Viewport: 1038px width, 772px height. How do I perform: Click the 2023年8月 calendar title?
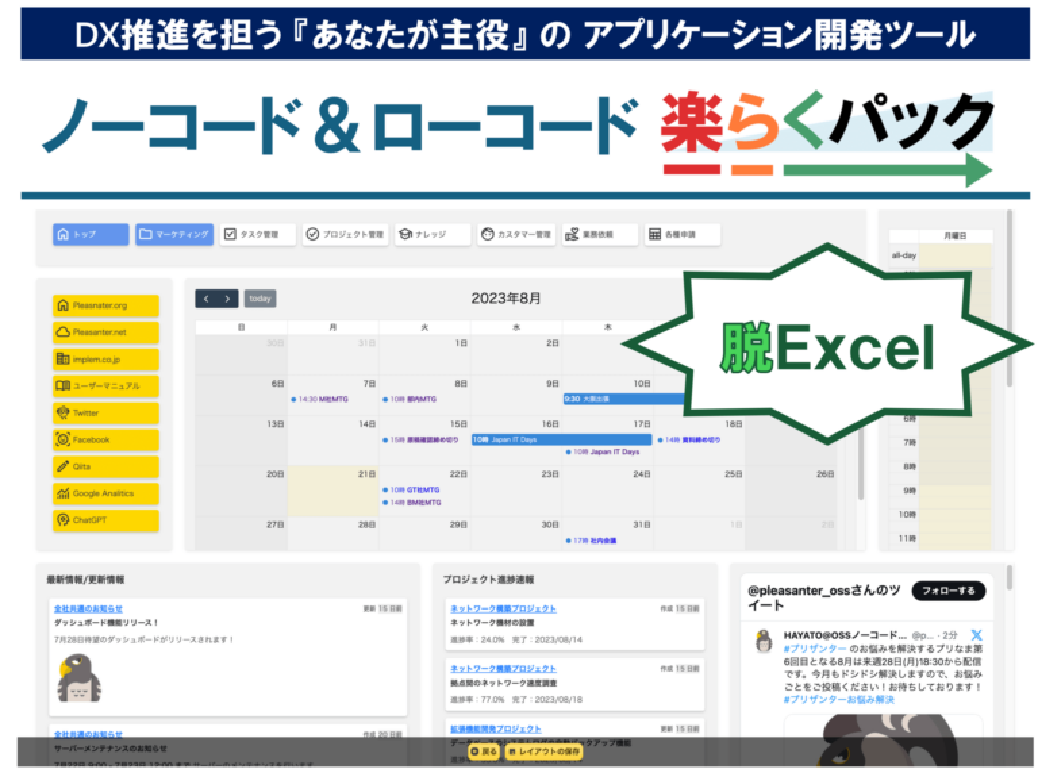click(506, 299)
